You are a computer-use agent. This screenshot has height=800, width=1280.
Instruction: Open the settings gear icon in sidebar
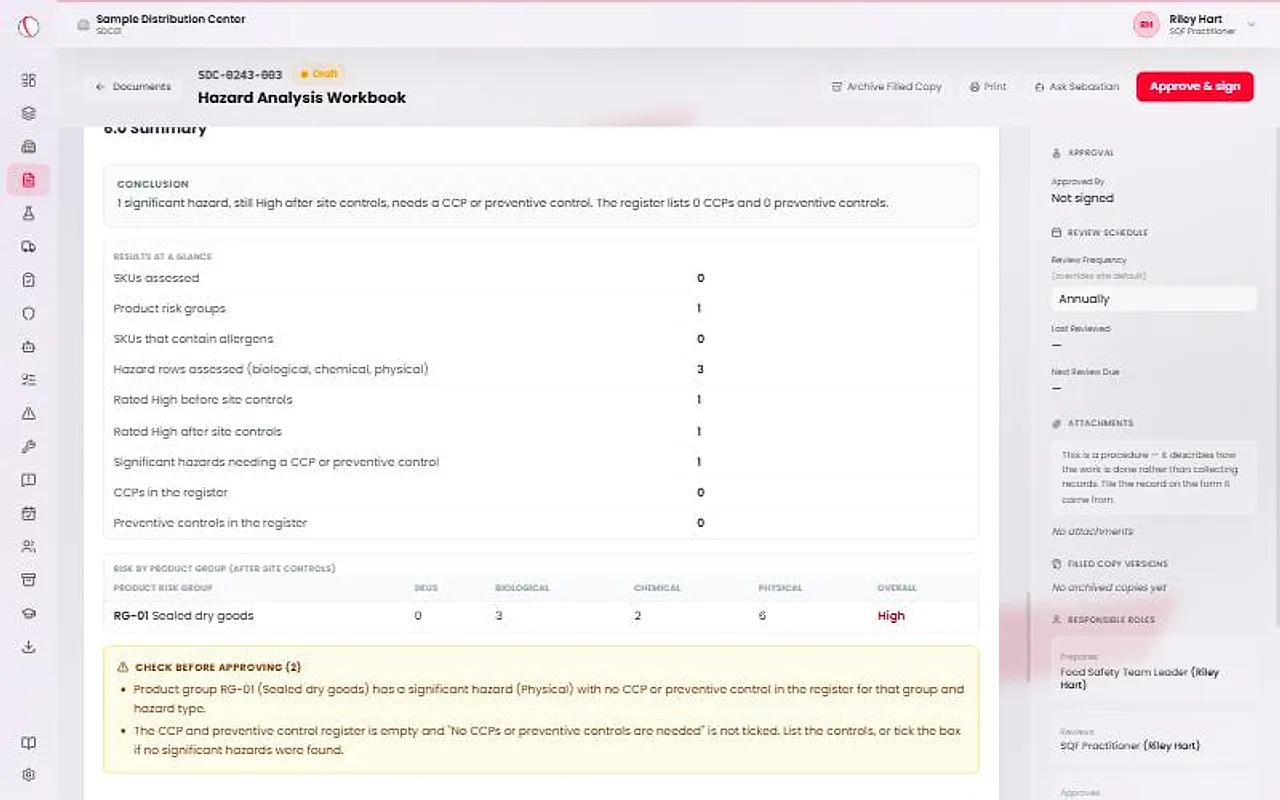pos(29,775)
